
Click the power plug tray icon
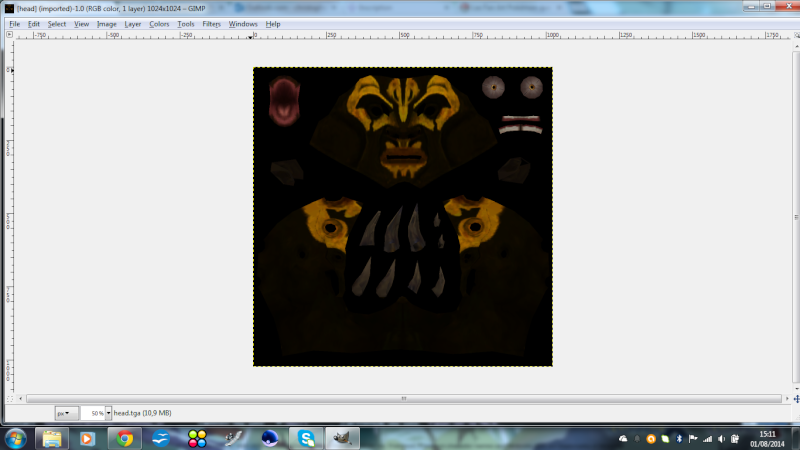coord(735,439)
